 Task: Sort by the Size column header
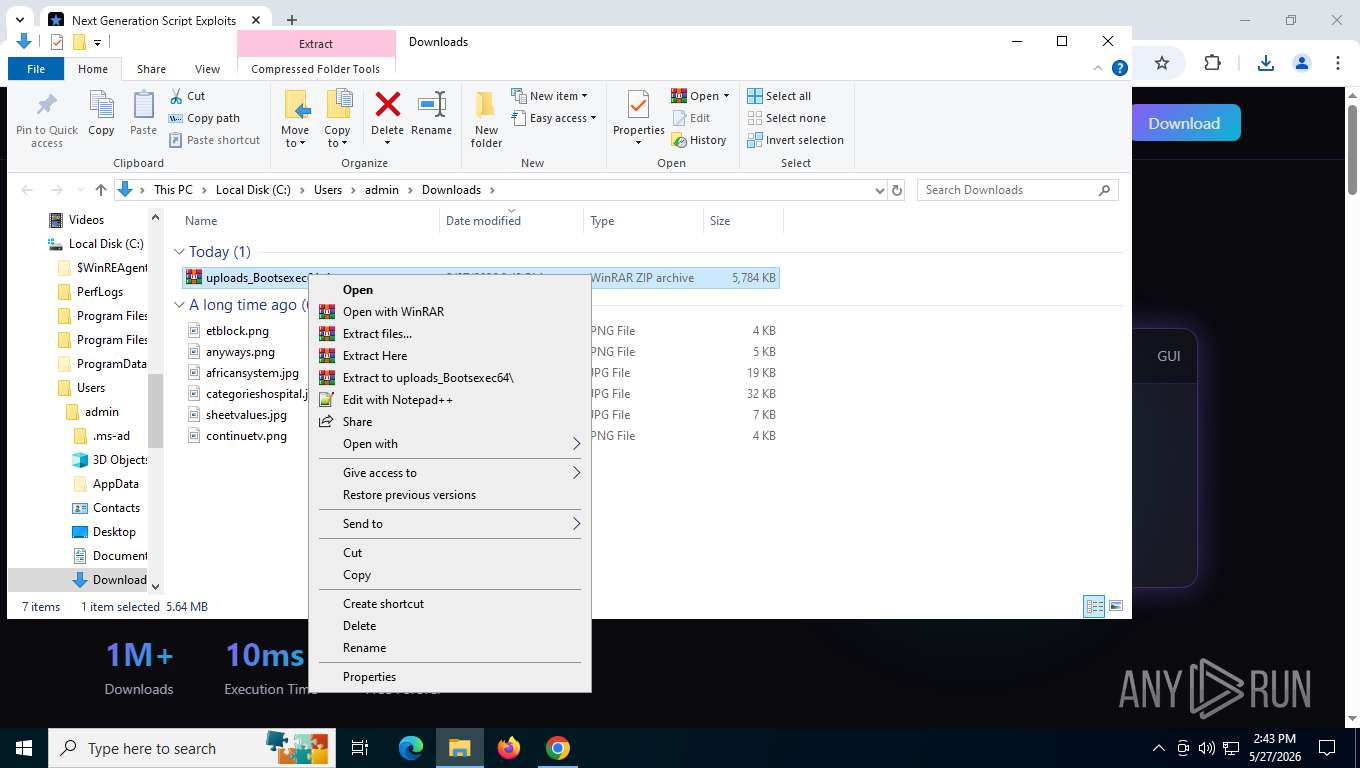[742, 221]
